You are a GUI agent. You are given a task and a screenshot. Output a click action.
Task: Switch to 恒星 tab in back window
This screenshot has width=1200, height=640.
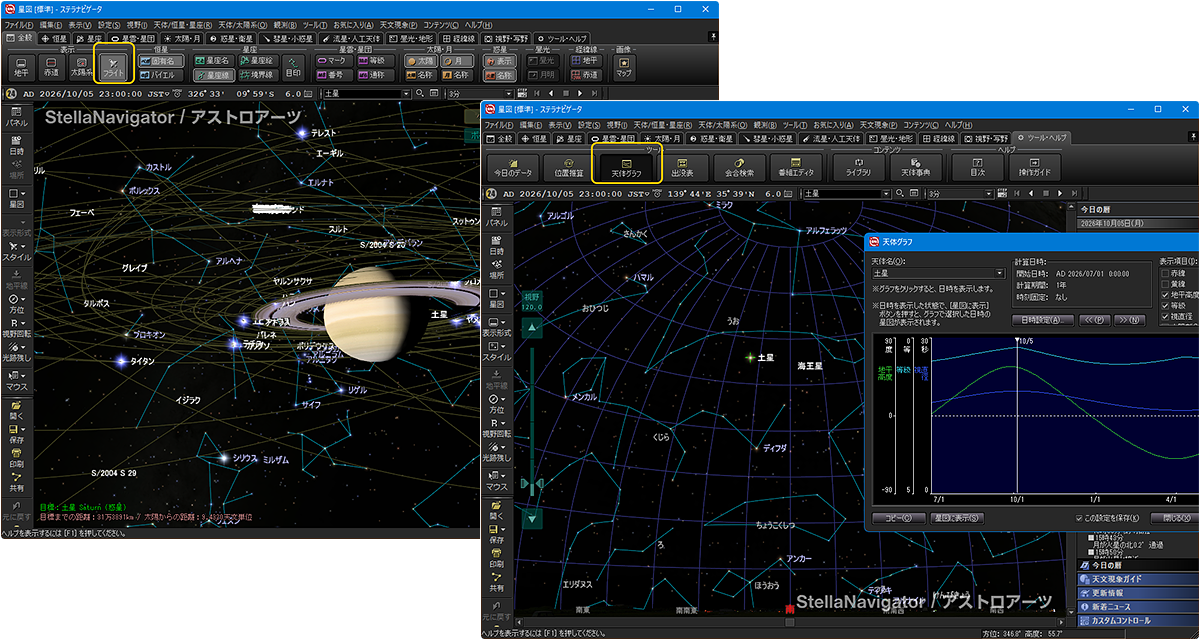[x=54, y=38]
